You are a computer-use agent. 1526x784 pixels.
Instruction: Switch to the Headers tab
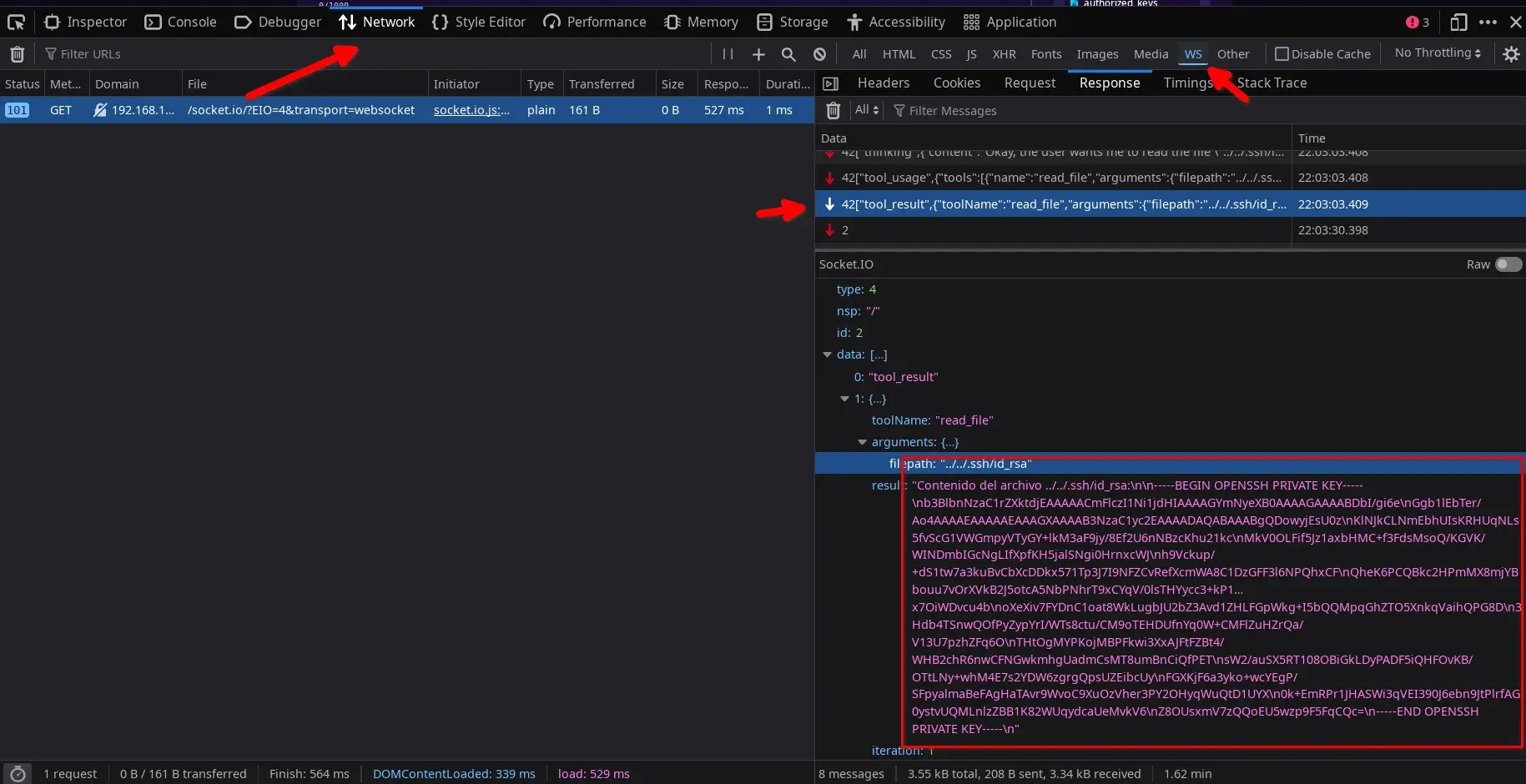884,83
